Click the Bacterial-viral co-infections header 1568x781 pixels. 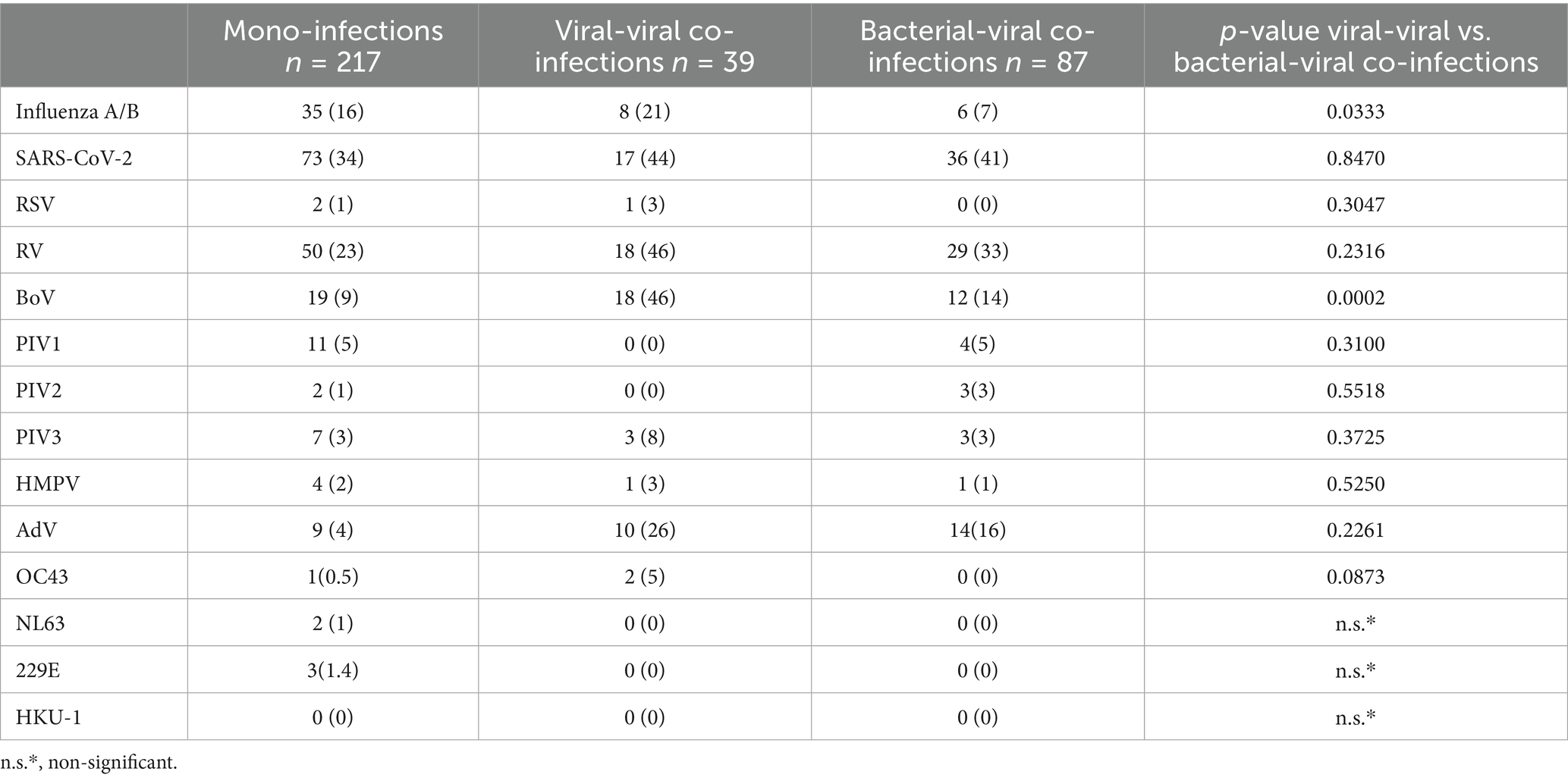[x=977, y=45]
